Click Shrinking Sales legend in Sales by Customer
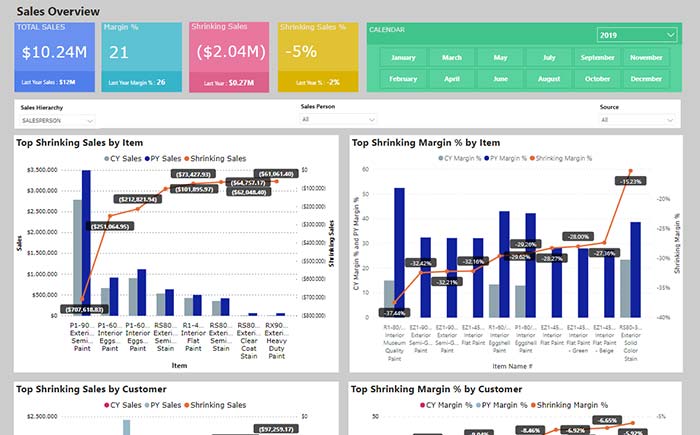Image resolution: width=700 pixels, height=435 pixels. coord(215,405)
